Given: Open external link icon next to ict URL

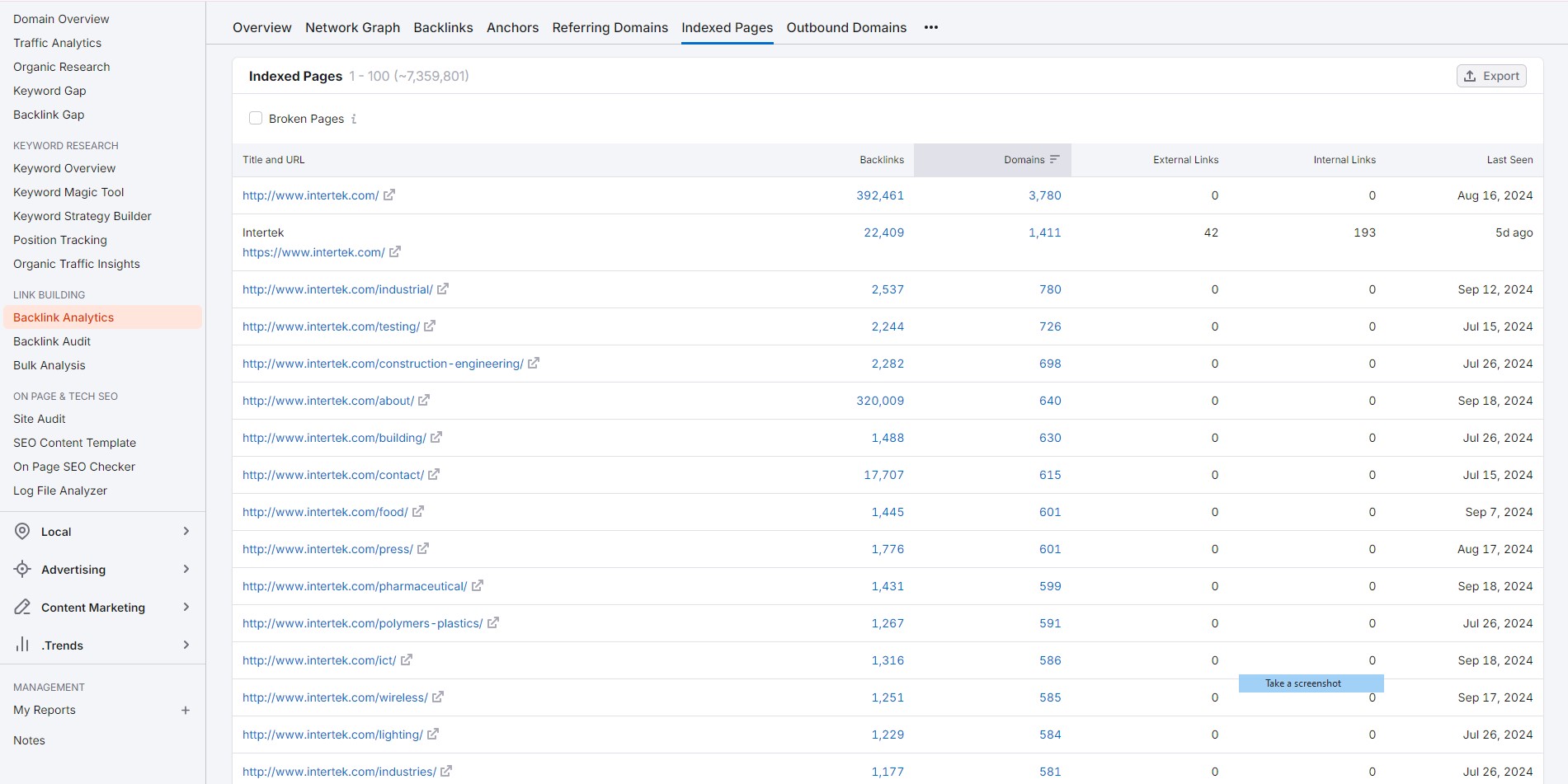Looking at the screenshot, I should click(407, 660).
